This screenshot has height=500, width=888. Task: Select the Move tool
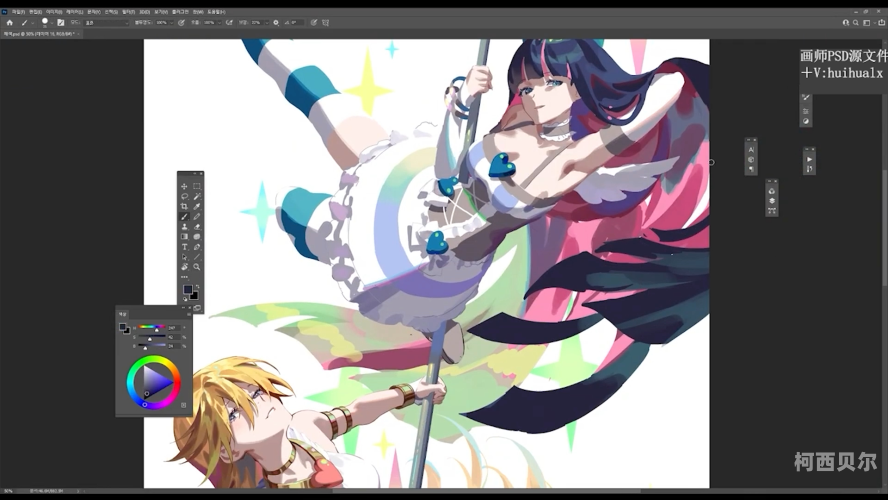(x=184, y=186)
